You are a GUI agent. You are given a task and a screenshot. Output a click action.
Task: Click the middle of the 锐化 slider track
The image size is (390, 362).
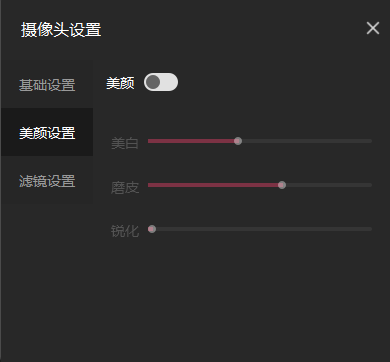pyautogui.click(x=260, y=229)
